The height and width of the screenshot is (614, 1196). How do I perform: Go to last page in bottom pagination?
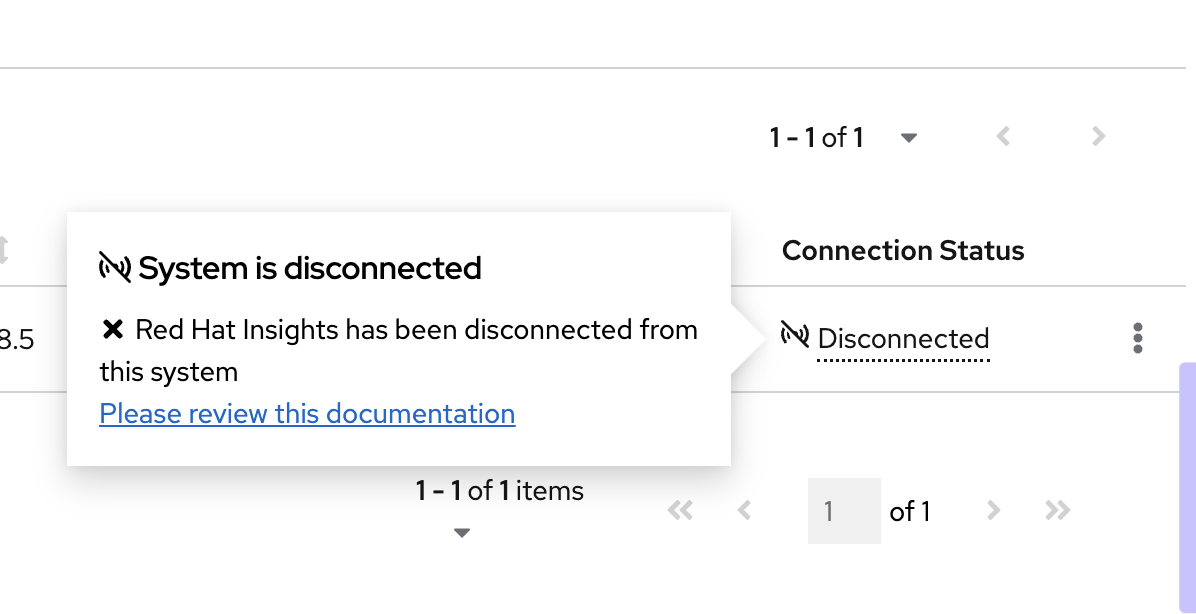[1057, 511]
